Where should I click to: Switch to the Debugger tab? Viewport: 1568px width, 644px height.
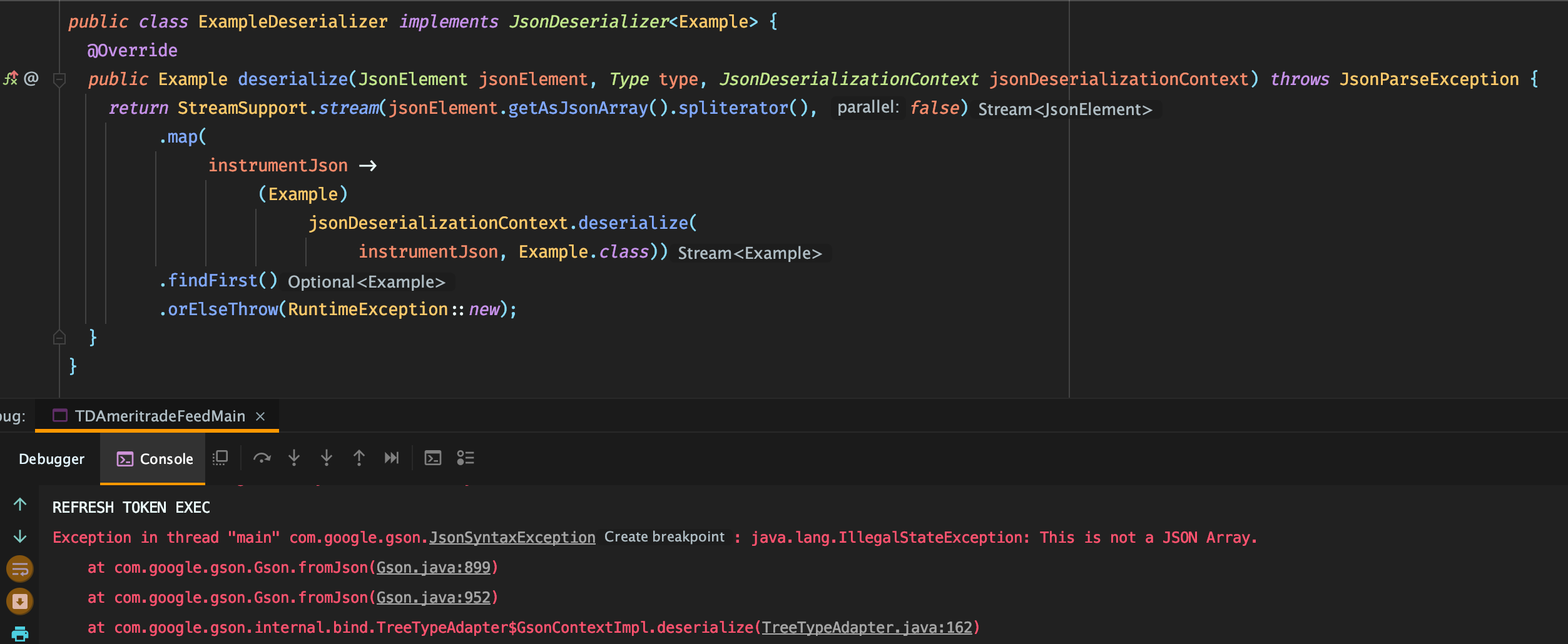pyautogui.click(x=51, y=458)
